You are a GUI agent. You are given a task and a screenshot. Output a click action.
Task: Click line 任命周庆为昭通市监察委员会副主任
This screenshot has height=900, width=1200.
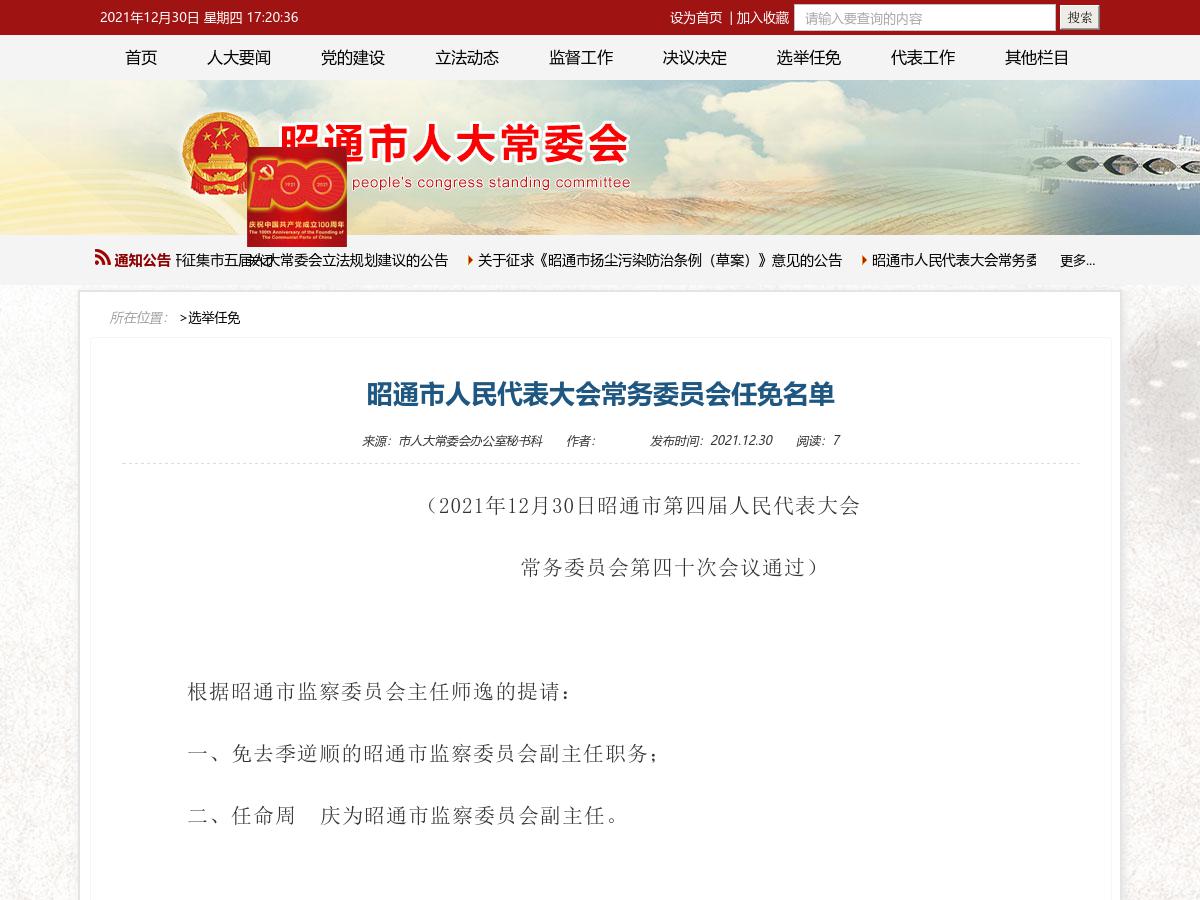tap(405, 816)
